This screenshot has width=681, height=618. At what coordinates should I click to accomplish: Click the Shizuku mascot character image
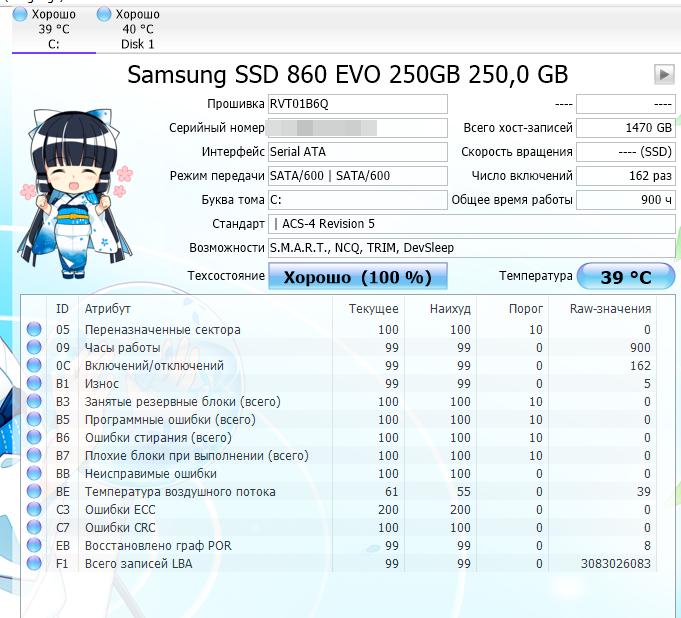tap(75, 193)
